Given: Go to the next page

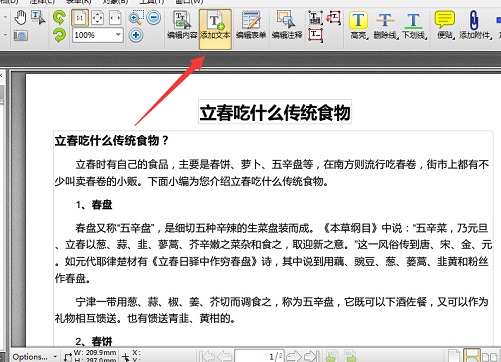Looking at the screenshot, I should (x=294, y=357).
